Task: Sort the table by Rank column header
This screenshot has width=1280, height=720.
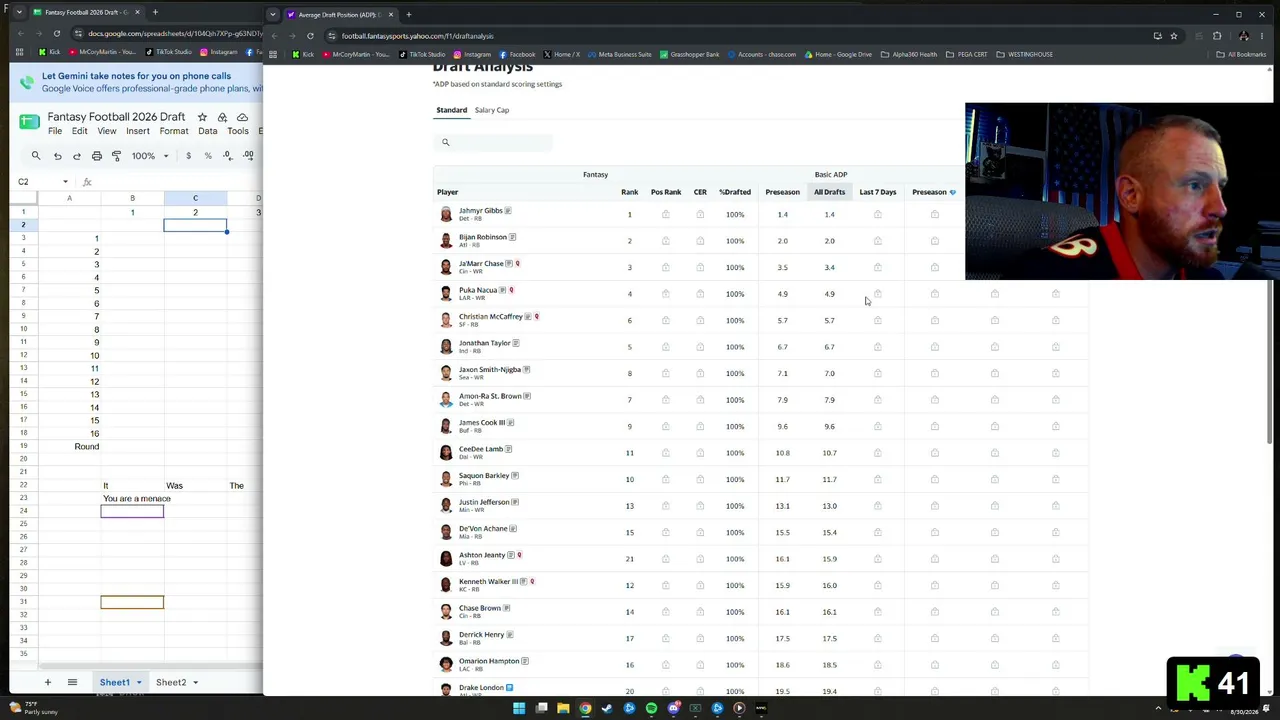Action: tap(630, 192)
